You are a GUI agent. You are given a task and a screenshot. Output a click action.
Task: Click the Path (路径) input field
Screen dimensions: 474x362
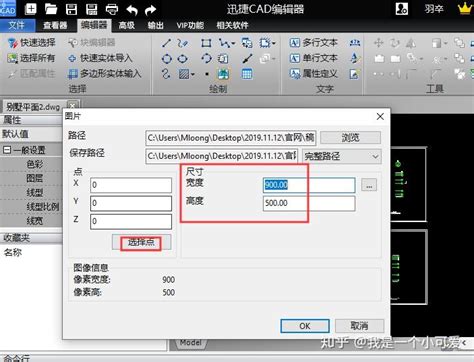pyautogui.click(x=231, y=137)
